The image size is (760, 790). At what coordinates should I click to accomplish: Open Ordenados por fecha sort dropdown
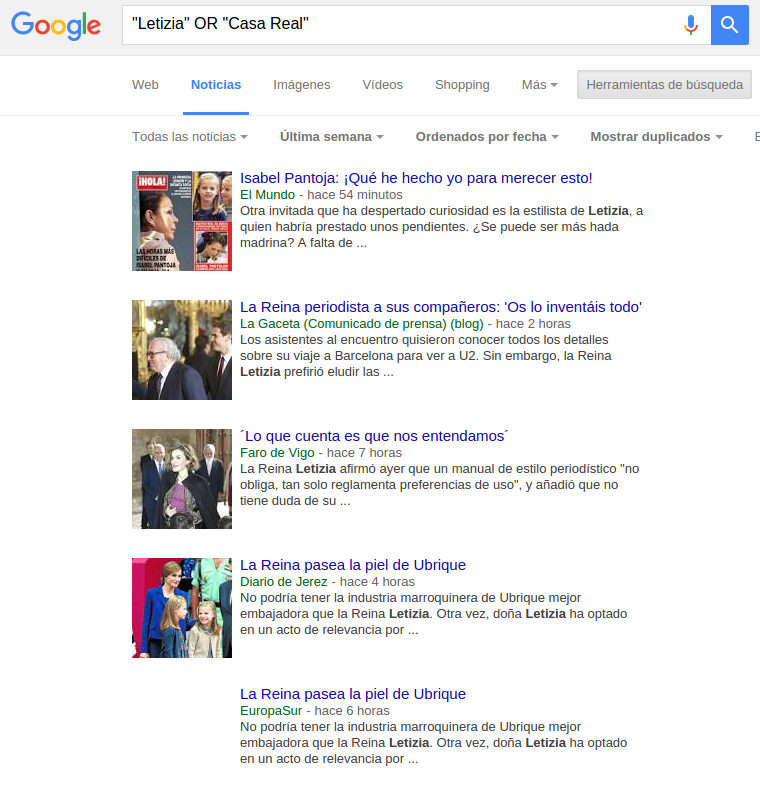(x=486, y=137)
